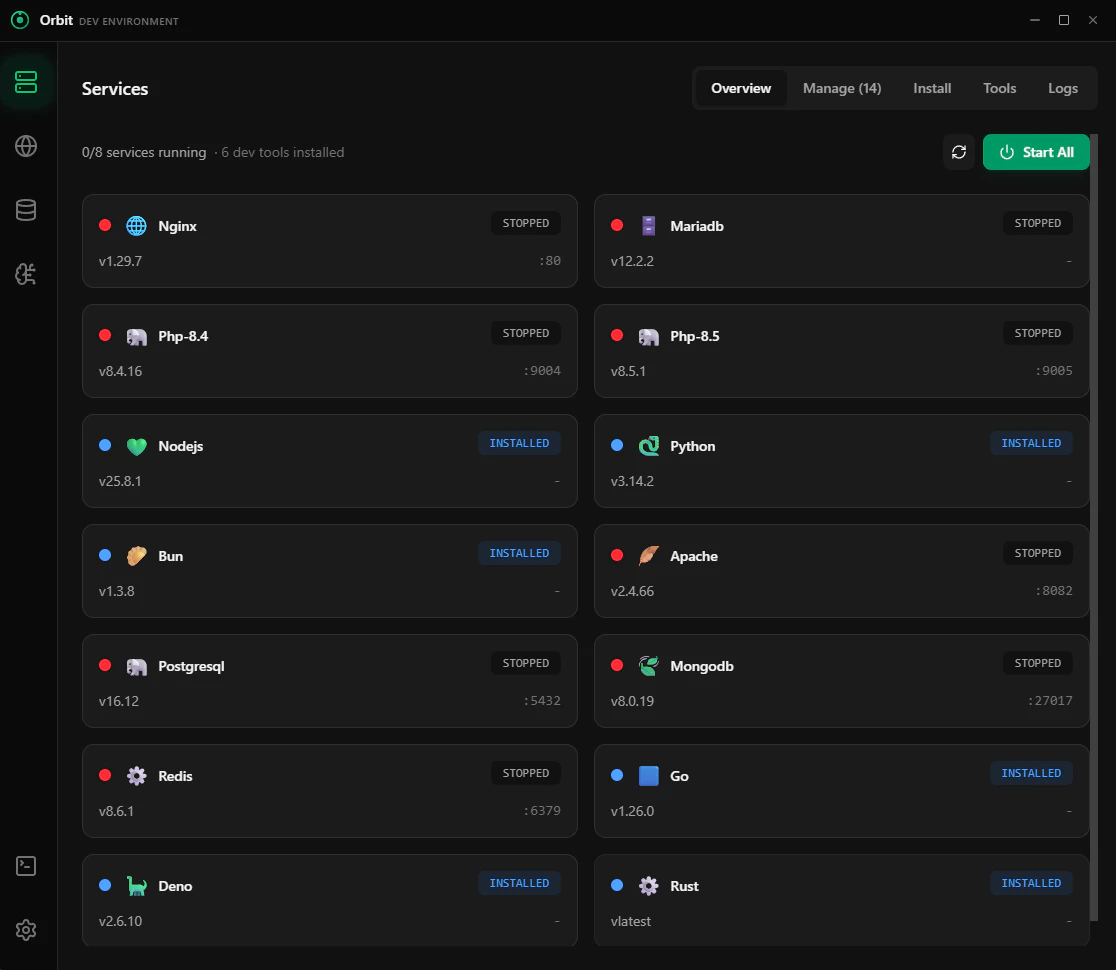Maximize the Orbit window
Screen dimensions: 1116x970
[x=1064, y=20]
